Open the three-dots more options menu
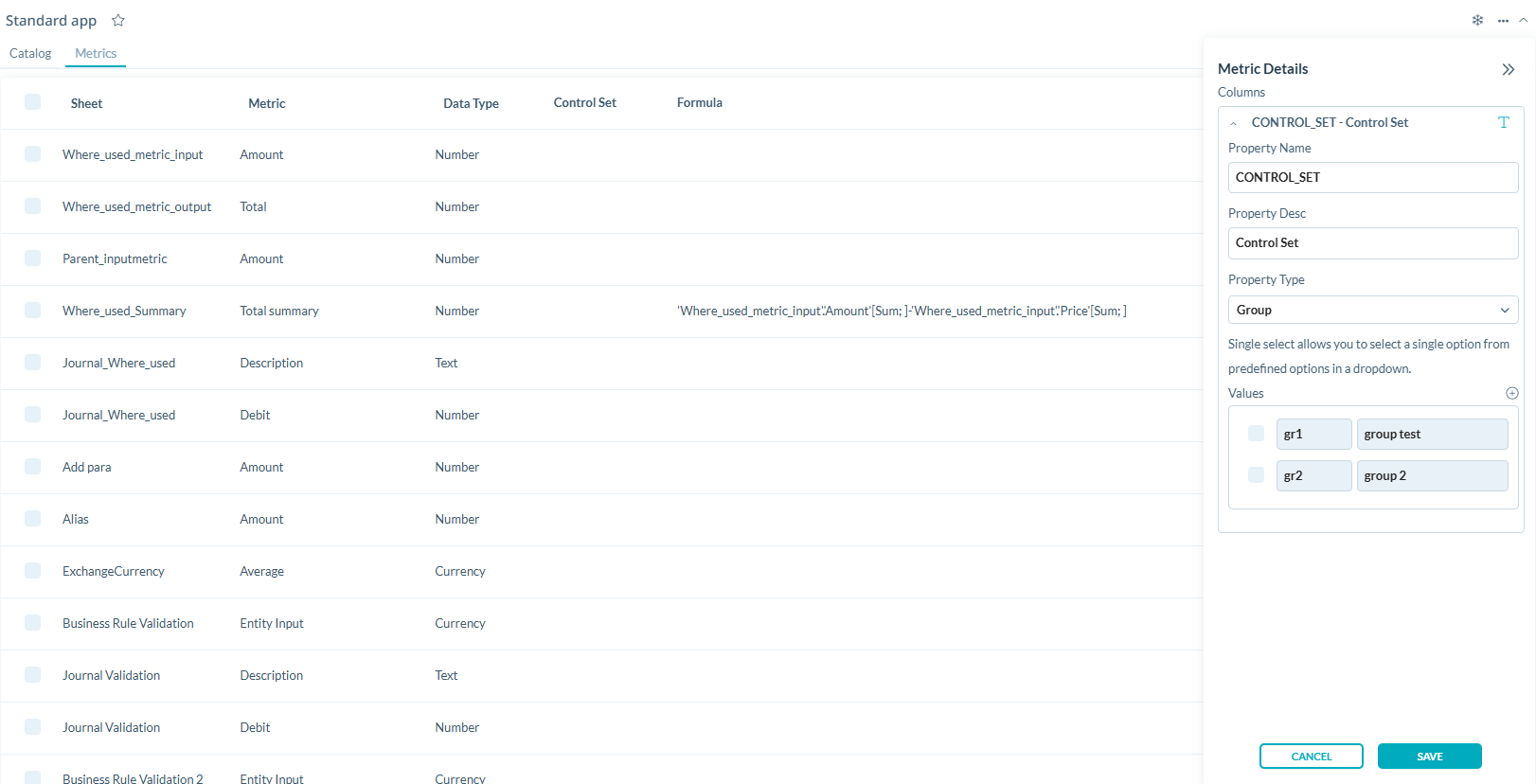The image size is (1536, 784). tap(1503, 20)
